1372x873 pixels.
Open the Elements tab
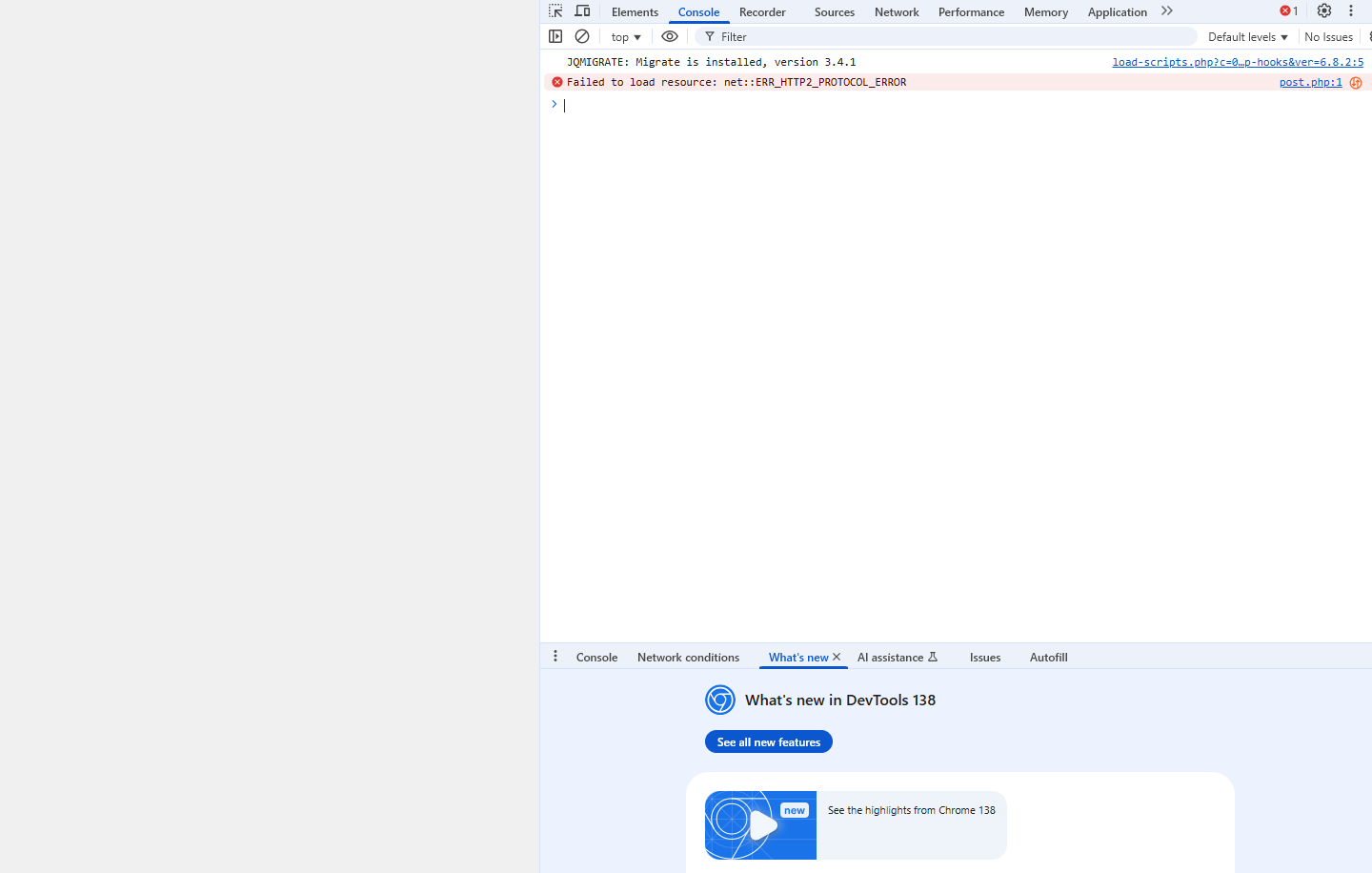pos(635,12)
